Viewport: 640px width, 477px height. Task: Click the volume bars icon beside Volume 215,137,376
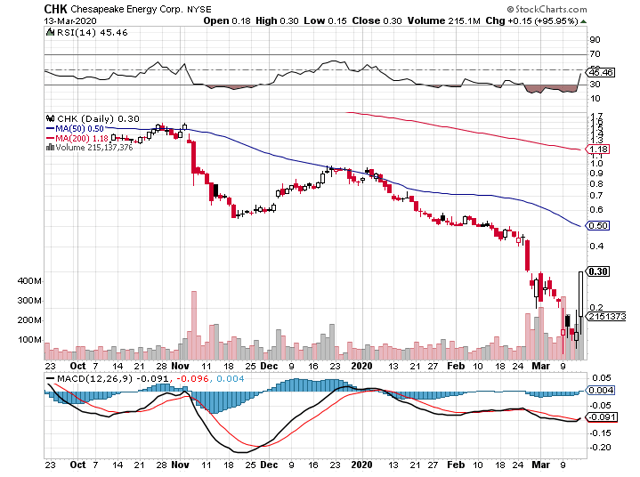tap(50, 147)
